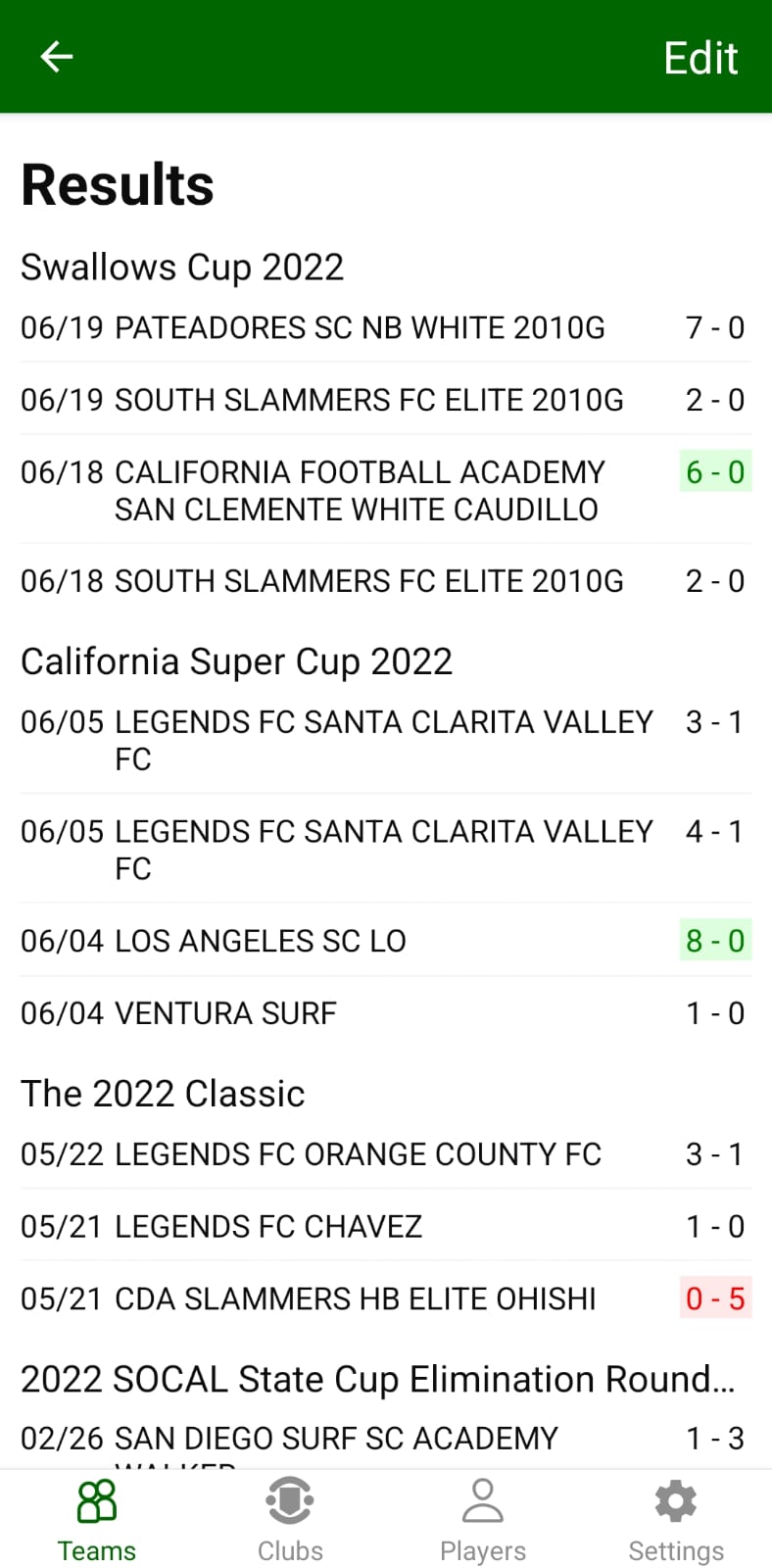This screenshot has height=1568, width=772.
Task: Open San Diego Surf SC Academy match
Action: pyautogui.click(x=336, y=1439)
